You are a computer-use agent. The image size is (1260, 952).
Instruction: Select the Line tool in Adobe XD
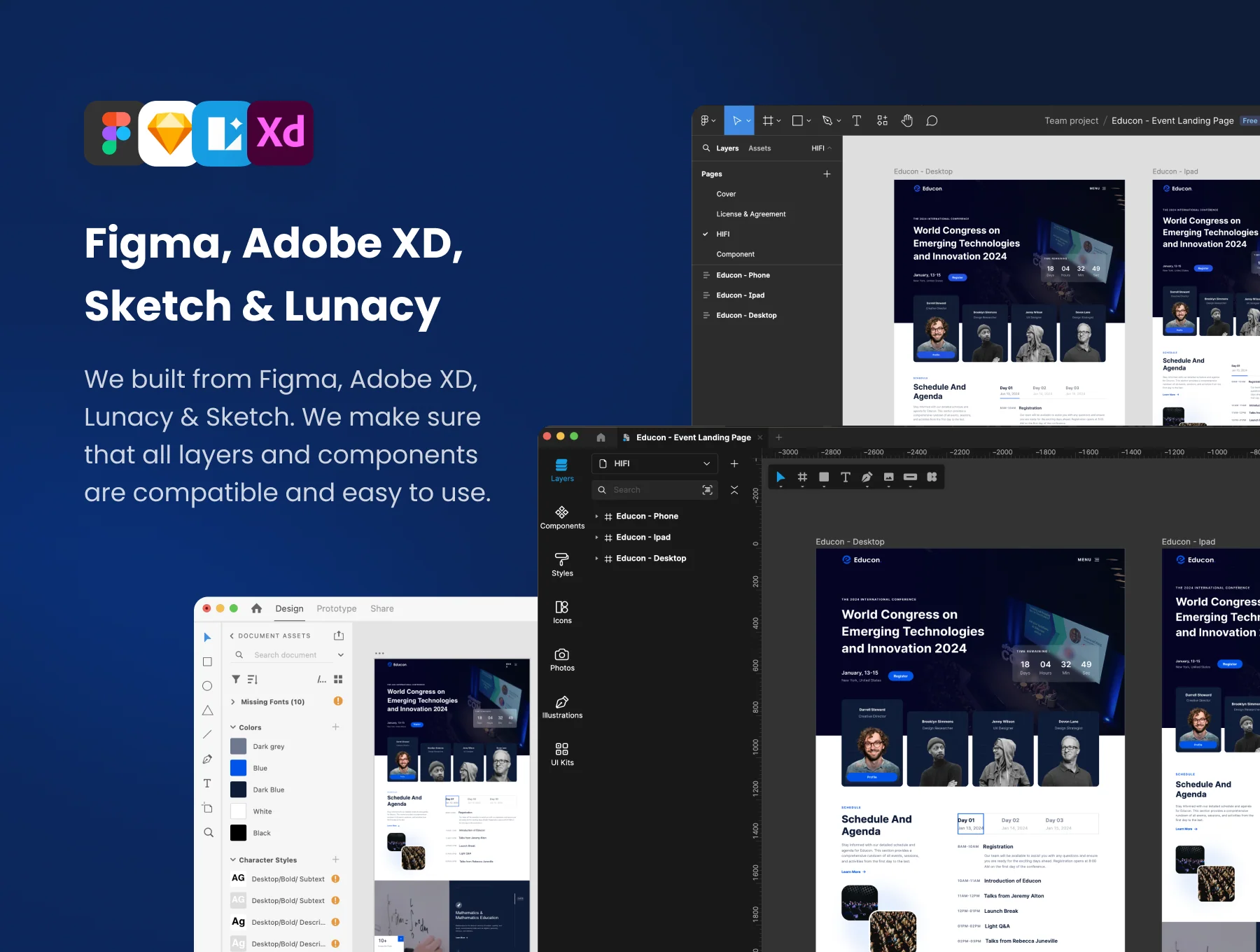207,734
